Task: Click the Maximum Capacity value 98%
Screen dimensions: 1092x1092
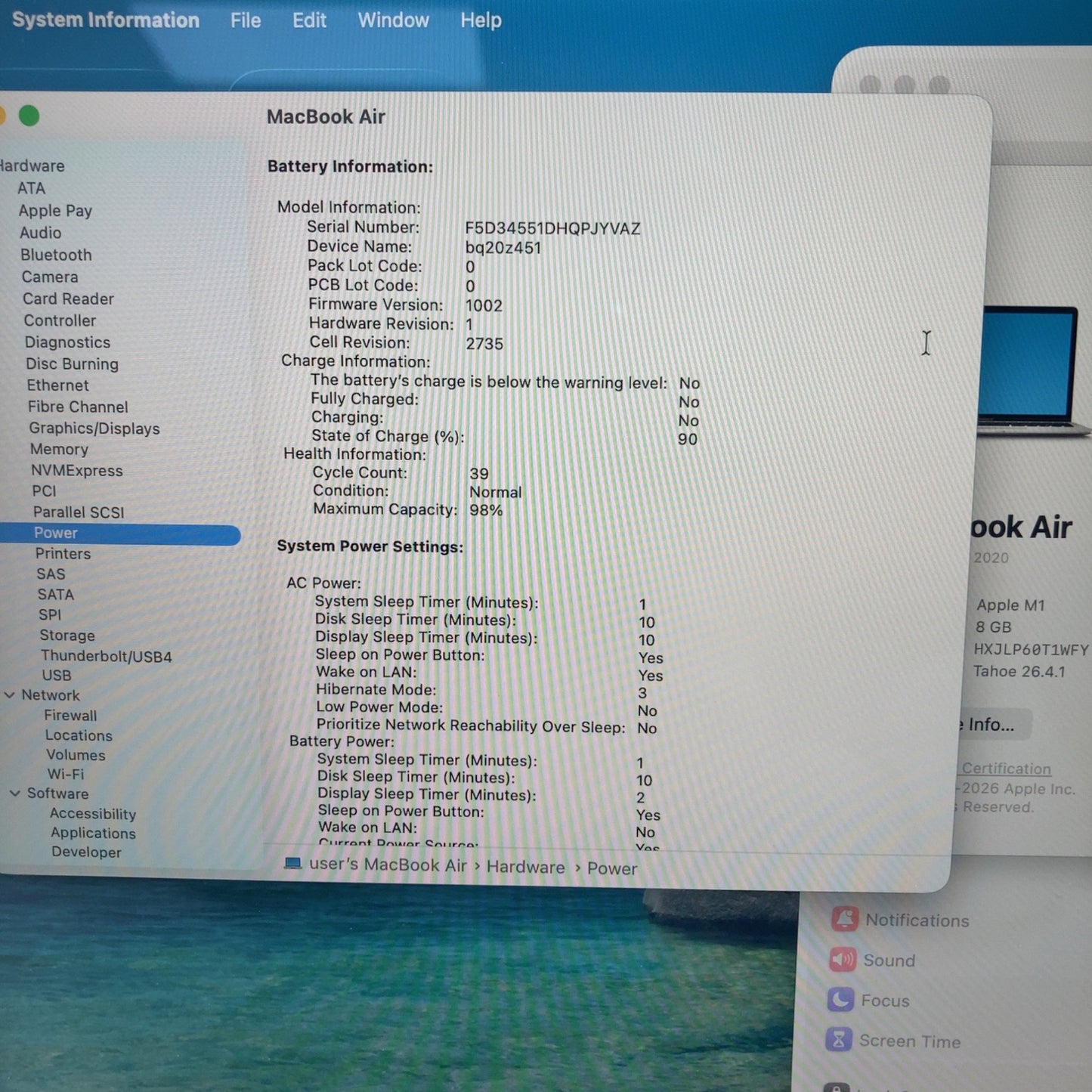Action: tap(486, 510)
